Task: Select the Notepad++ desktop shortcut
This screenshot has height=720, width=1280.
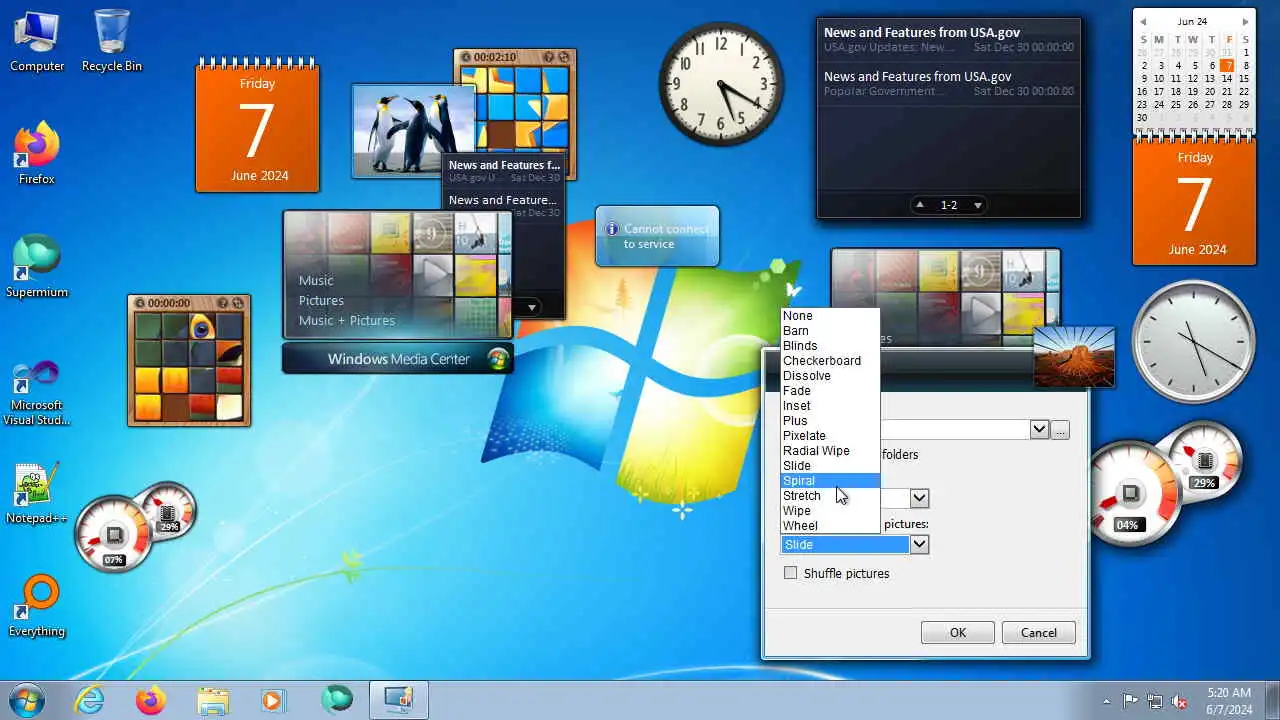Action: pos(37,493)
